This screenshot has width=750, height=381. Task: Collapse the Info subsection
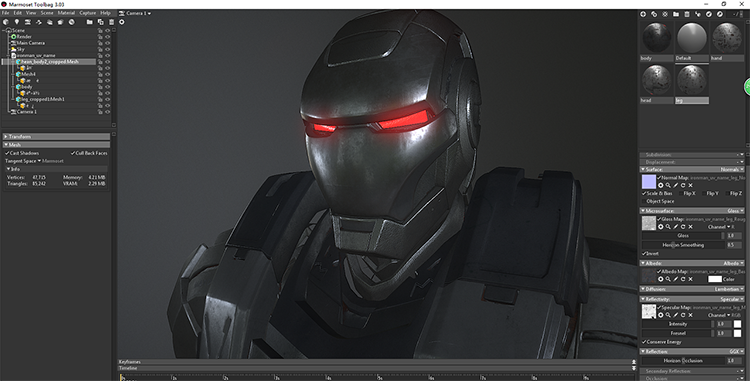pos(56,169)
